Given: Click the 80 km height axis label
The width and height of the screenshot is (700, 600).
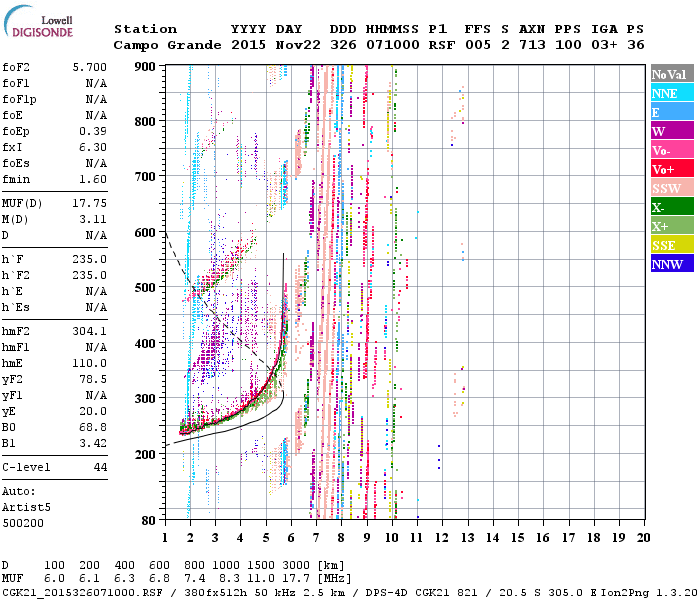Looking at the screenshot, I should (x=149, y=521).
